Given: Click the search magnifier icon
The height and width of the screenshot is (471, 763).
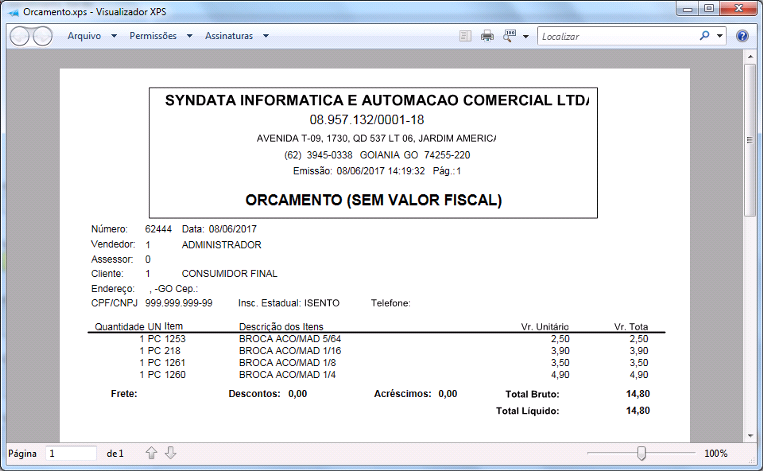Looking at the screenshot, I should pyautogui.click(x=705, y=36).
